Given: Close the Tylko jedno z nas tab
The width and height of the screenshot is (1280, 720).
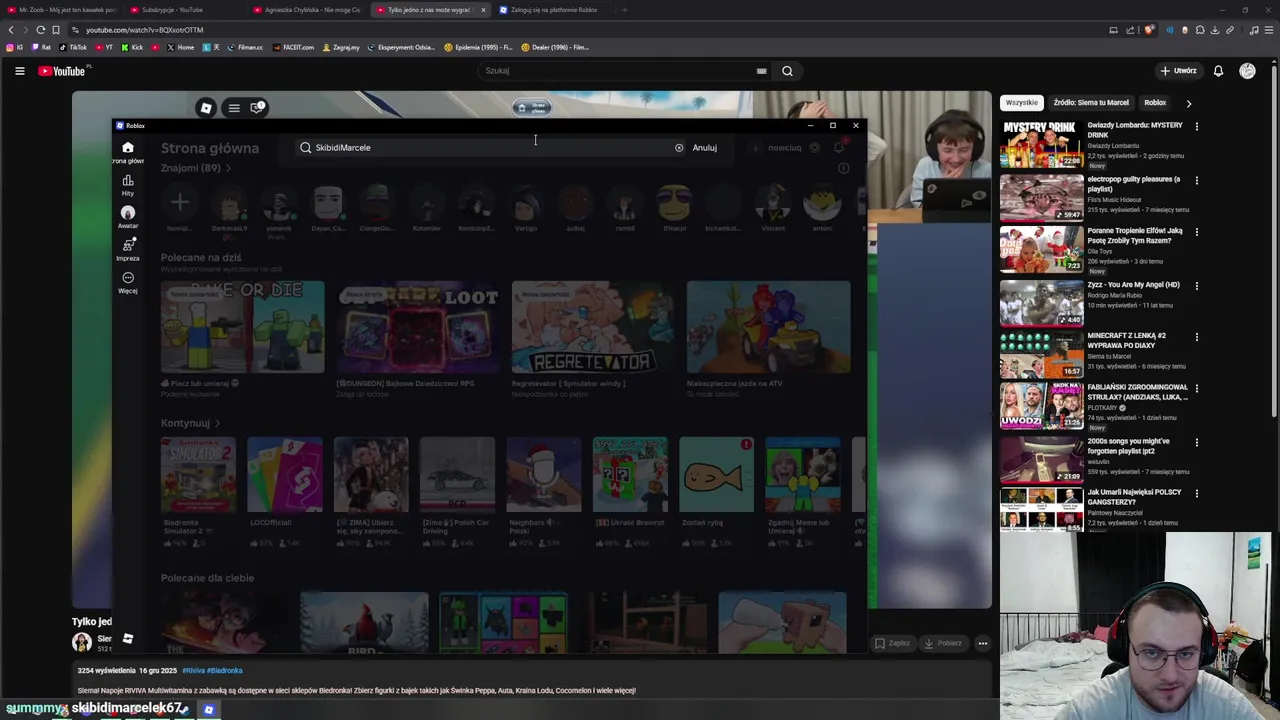Looking at the screenshot, I should [x=483, y=10].
